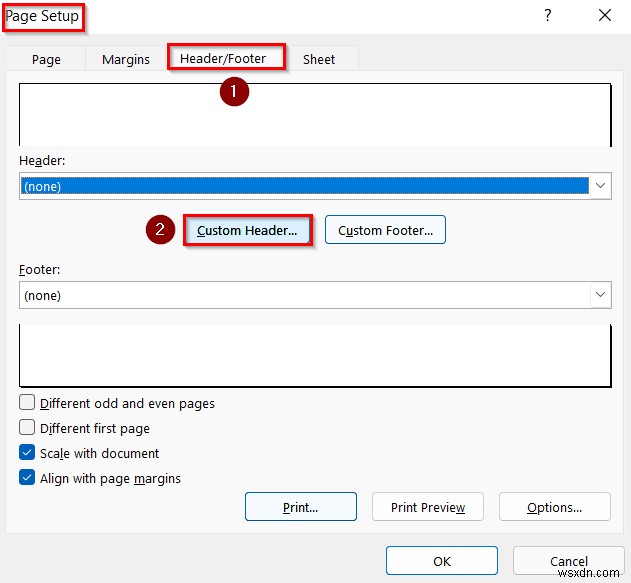Cancel the Page Setup dialog

coord(569,560)
